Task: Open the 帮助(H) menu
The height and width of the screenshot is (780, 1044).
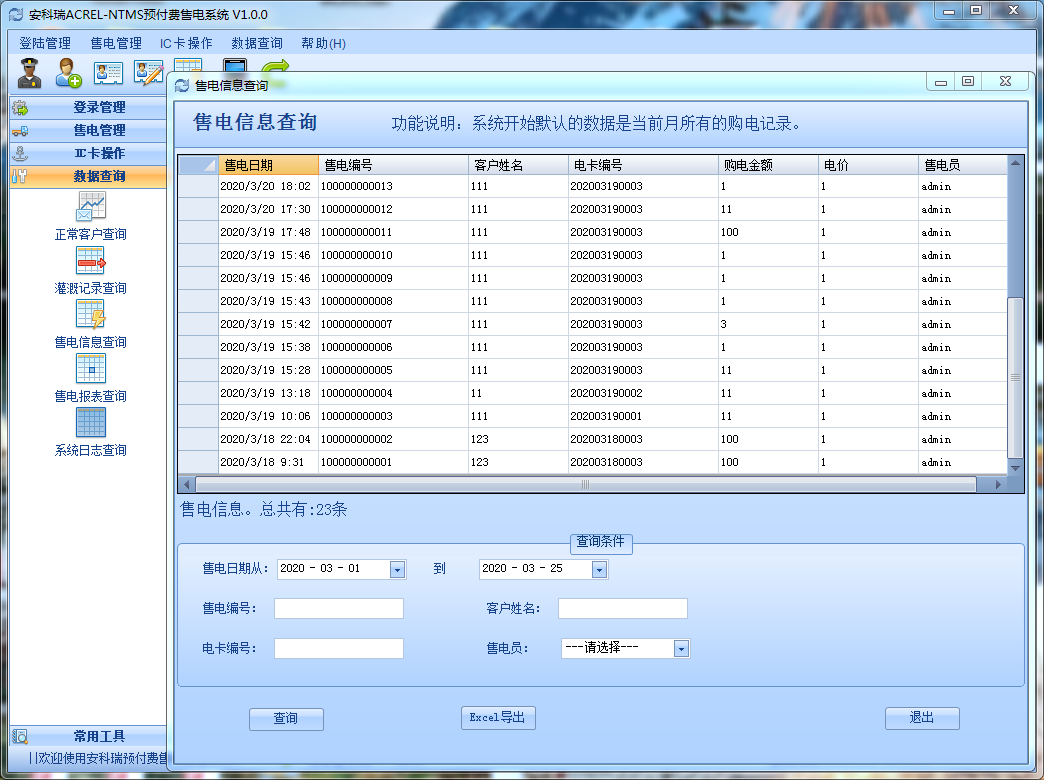Action: pyautogui.click(x=324, y=43)
